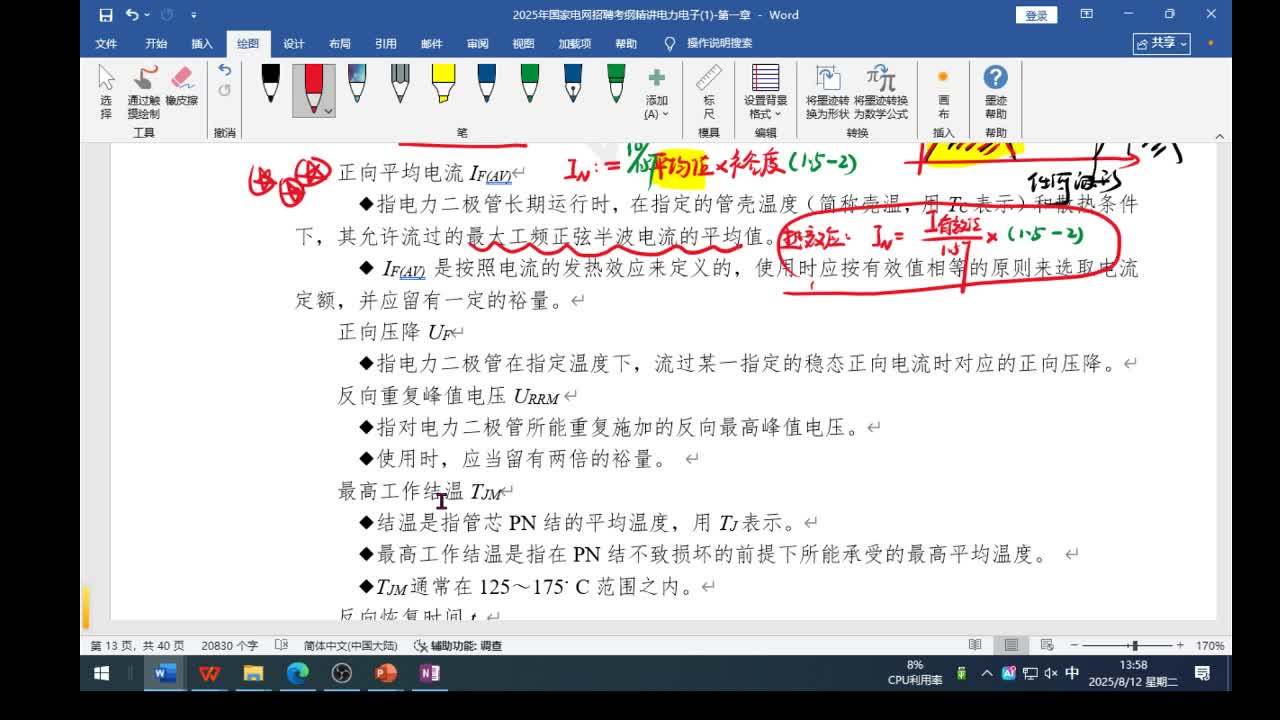The width and height of the screenshot is (1280, 720).
Task: Select the ink Select (选择) tool
Action: [106, 92]
